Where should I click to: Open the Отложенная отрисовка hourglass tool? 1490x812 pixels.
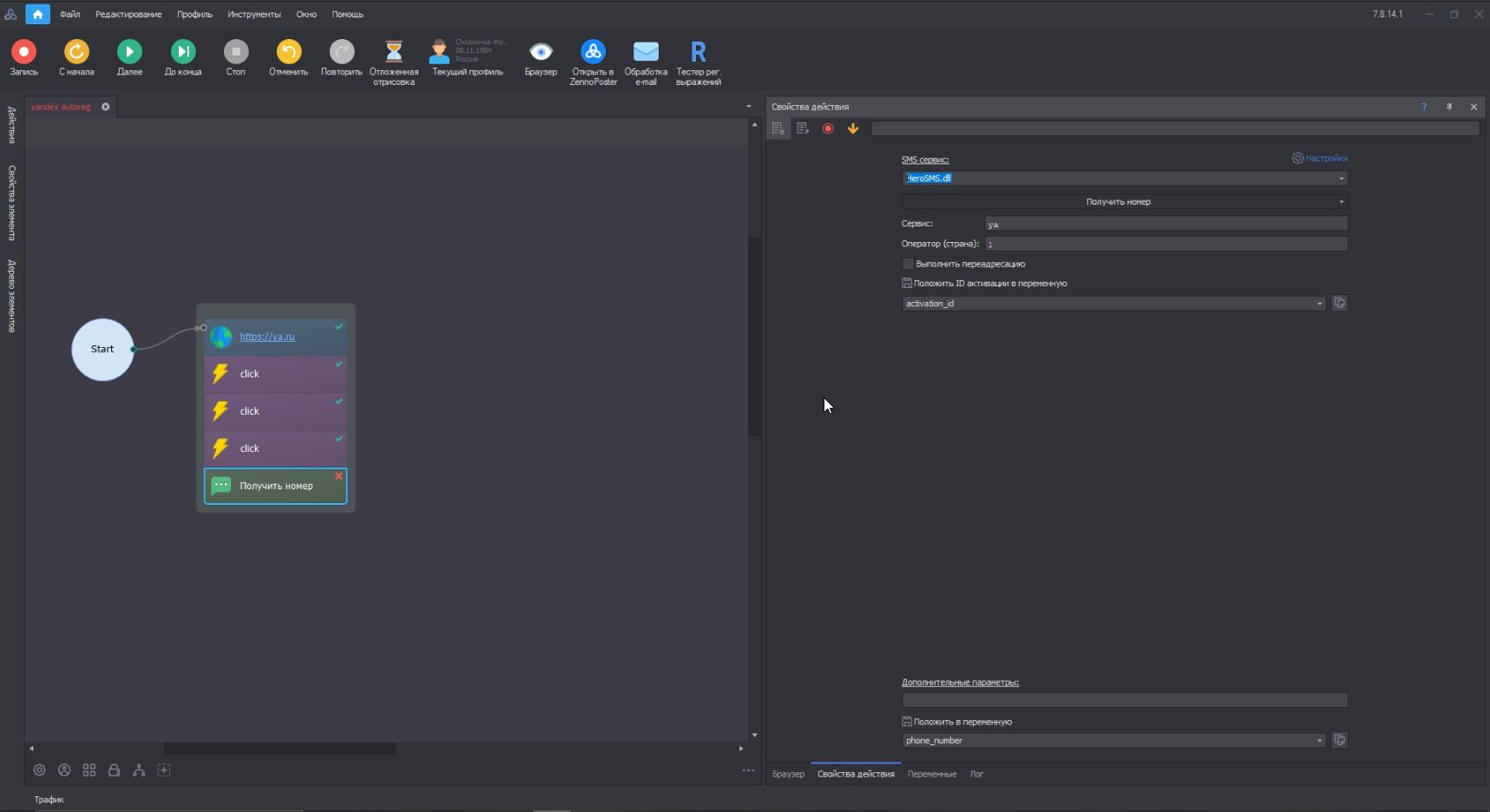click(394, 52)
